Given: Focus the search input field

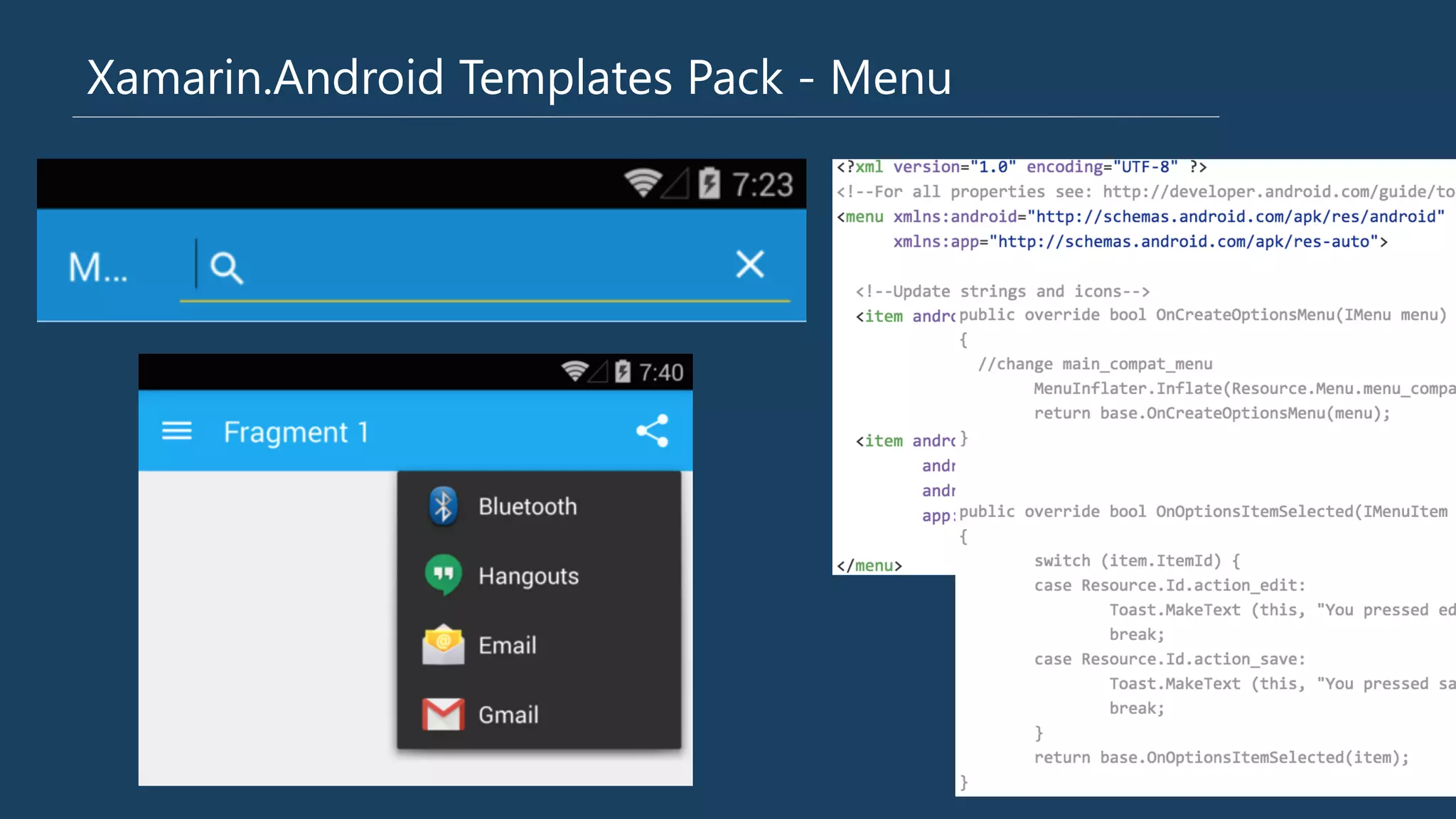Looking at the screenshot, I should point(485,269).
